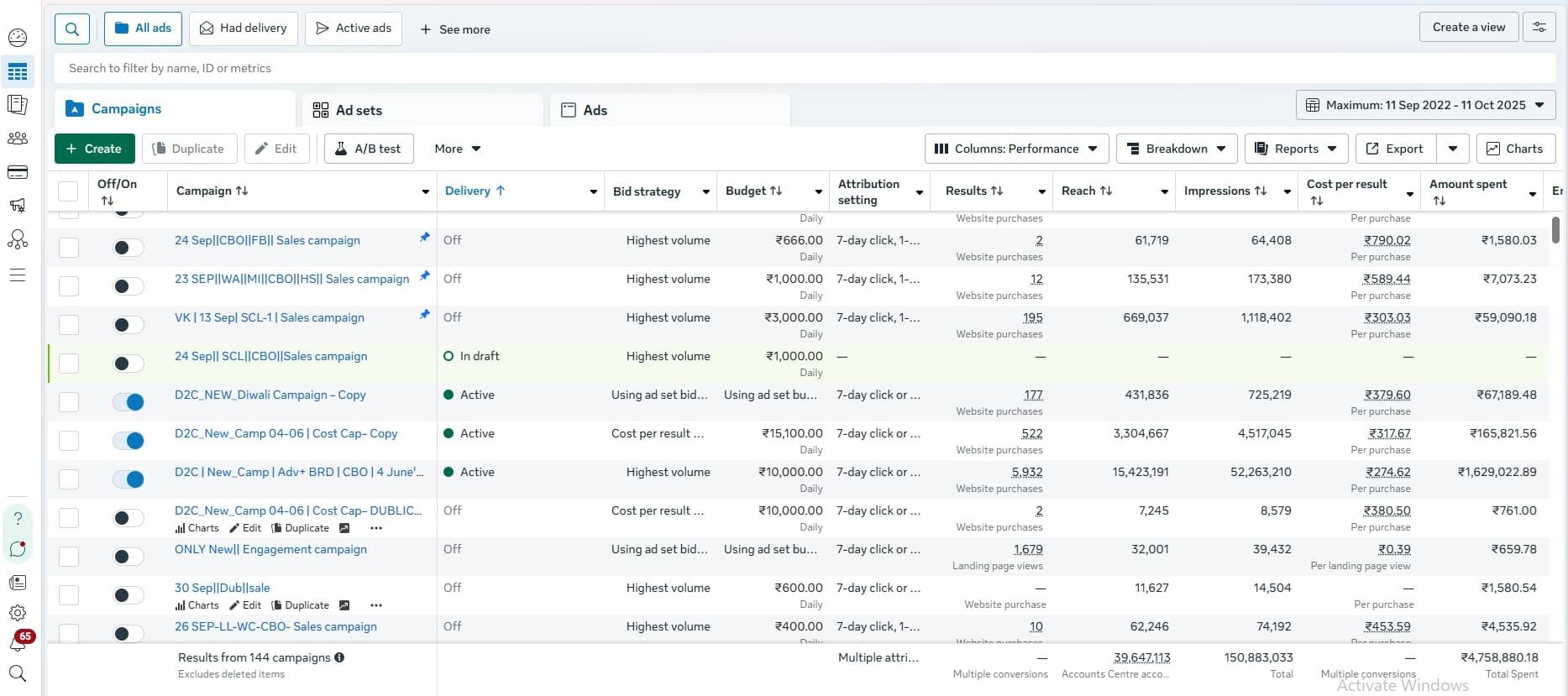The height and width of the screenshot is (696, 1568).
Task: Click the pin icon on 23 SEP WA MI campaign
Action: click(425, 276)
